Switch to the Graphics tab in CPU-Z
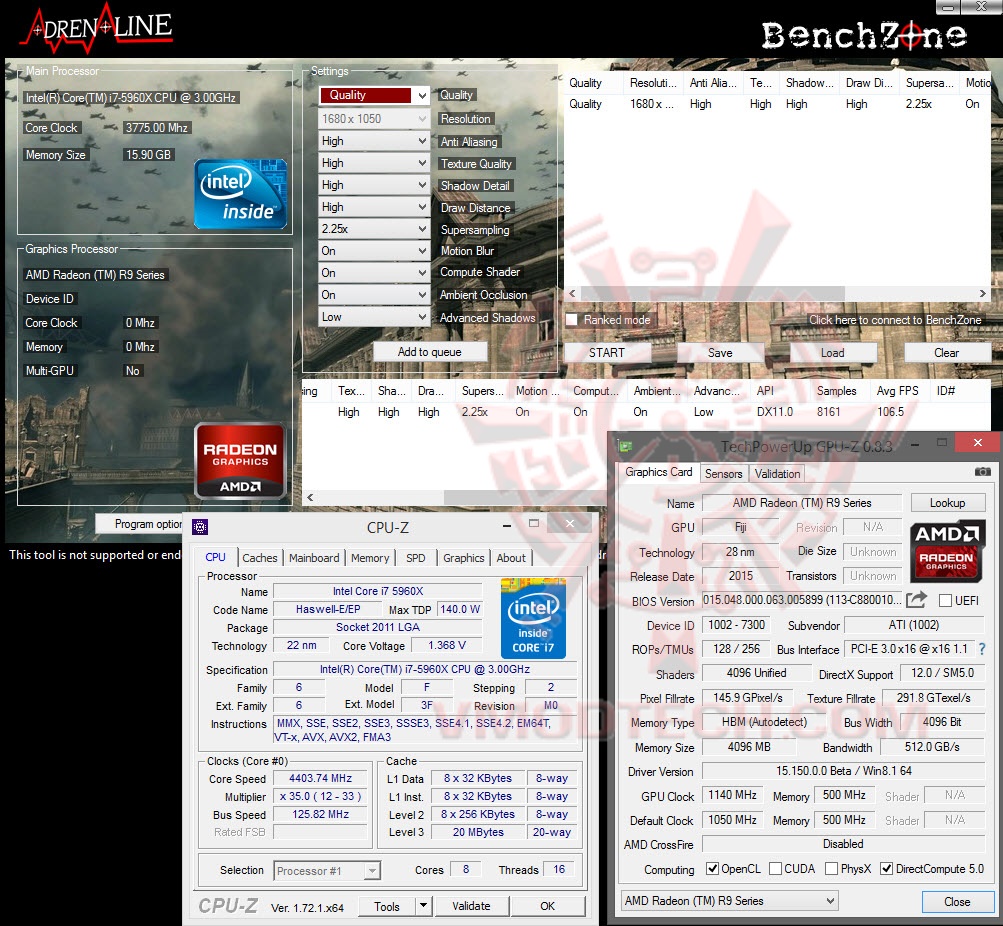This screenshot has width=1003, height=926. click(x=464, y=558)
